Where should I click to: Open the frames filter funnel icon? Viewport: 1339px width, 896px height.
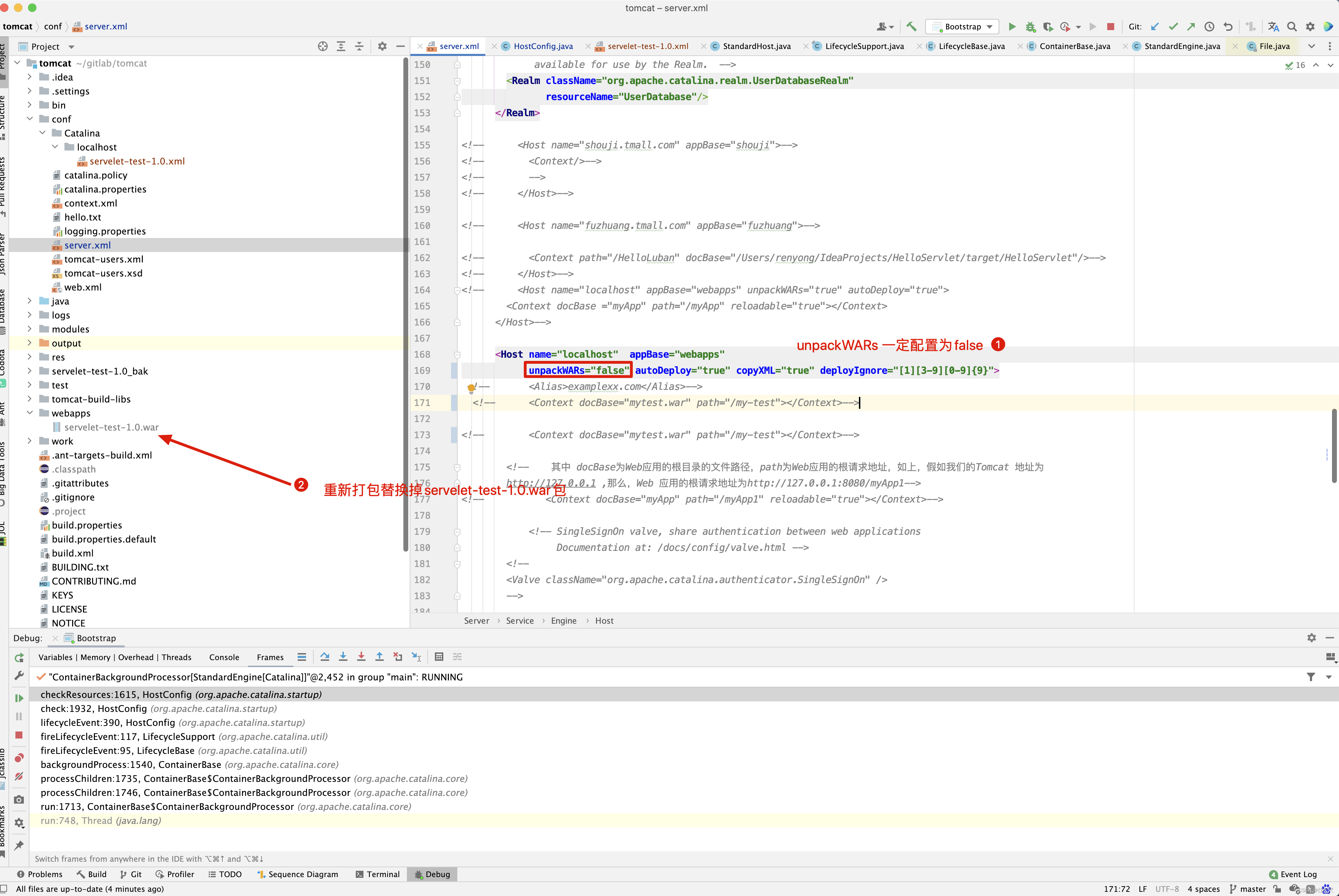tap(1310, 677)
